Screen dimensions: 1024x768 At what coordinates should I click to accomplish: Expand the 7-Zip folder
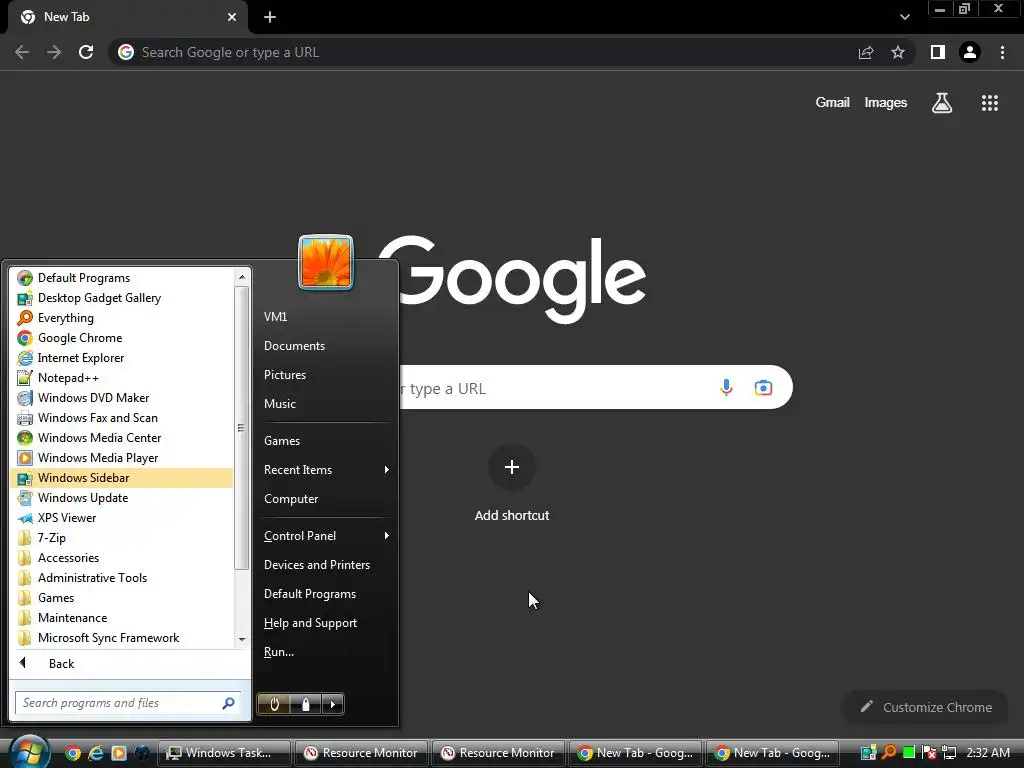tap(122, 537)
